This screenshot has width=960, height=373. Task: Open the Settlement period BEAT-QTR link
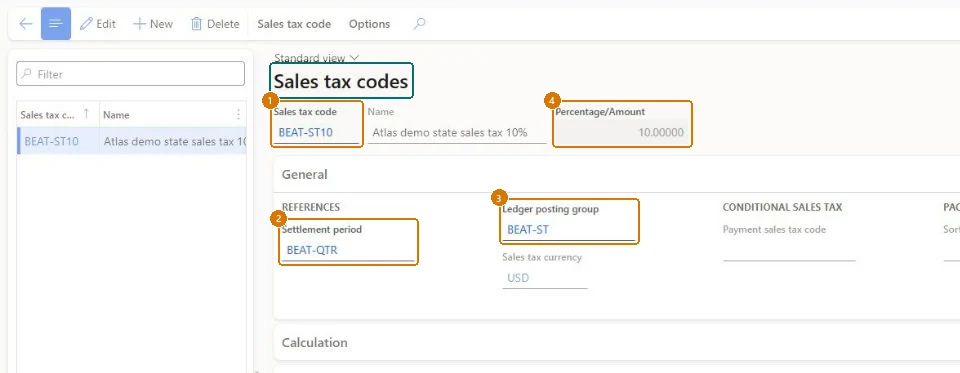click(x=312, y=250)
